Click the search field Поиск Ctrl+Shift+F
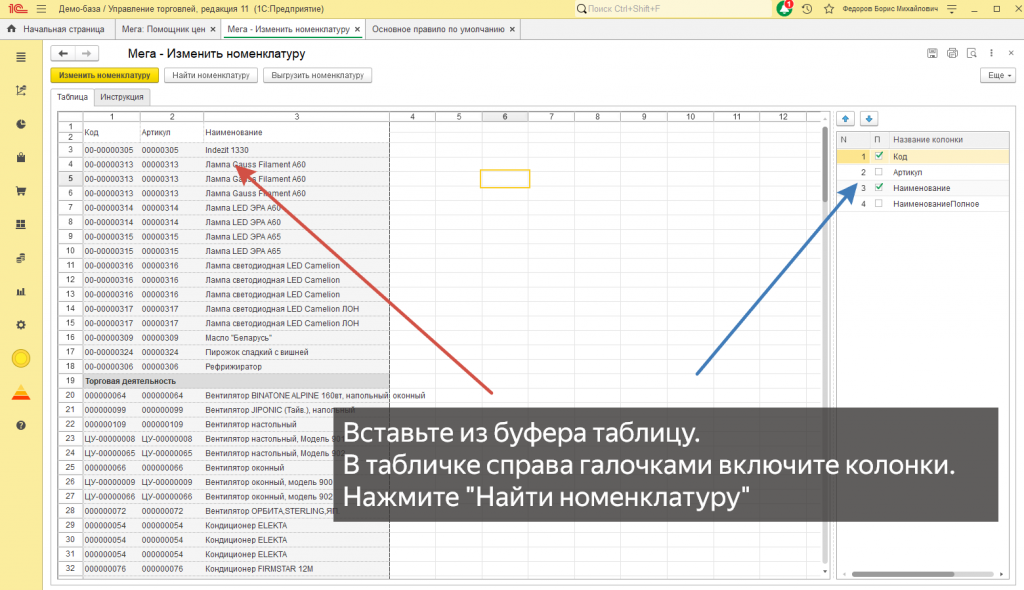Image resolution: width=1024 pixels, height=590 pixels. 673,9
